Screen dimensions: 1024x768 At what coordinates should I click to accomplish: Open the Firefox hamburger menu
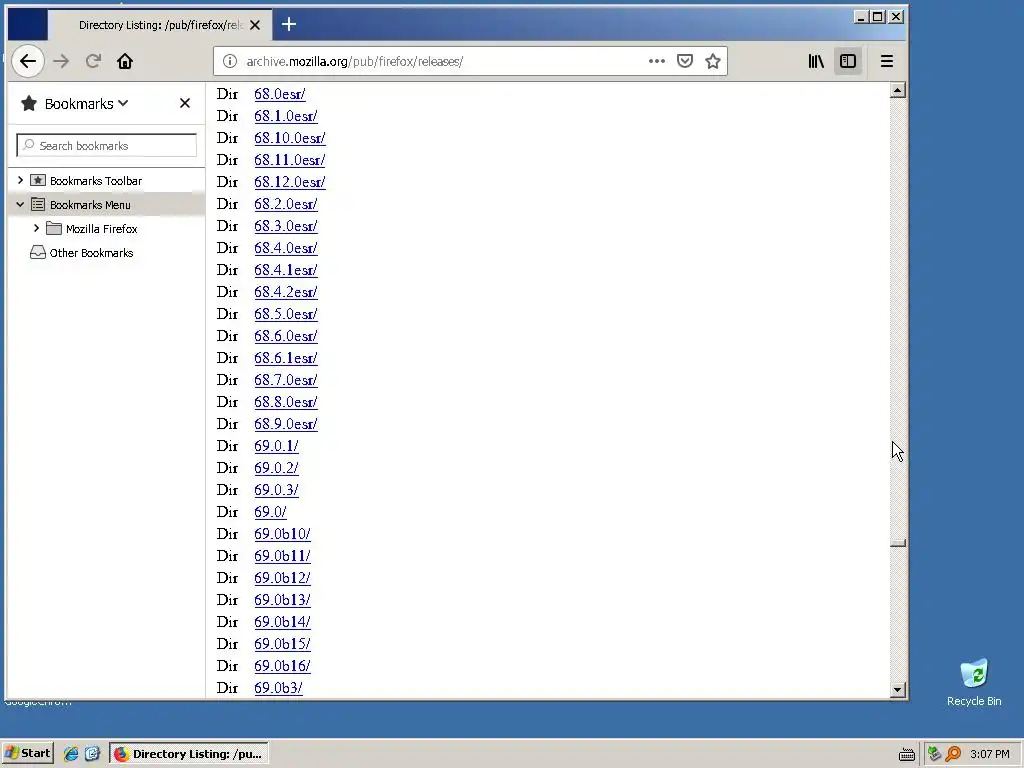point(886,61)
